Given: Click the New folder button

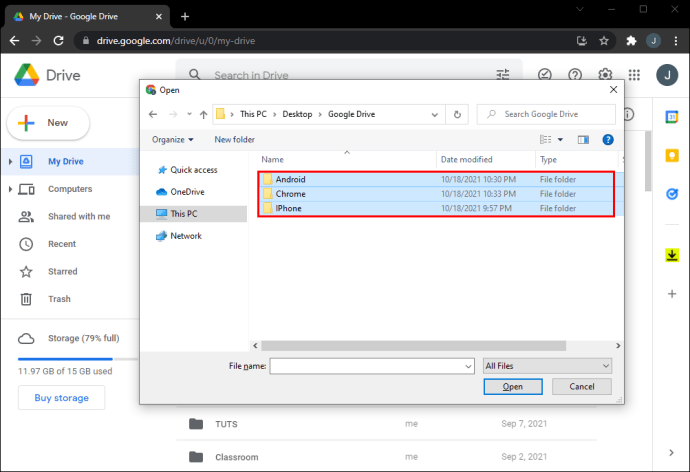Looking at the screenshot, I should (235, 140).
